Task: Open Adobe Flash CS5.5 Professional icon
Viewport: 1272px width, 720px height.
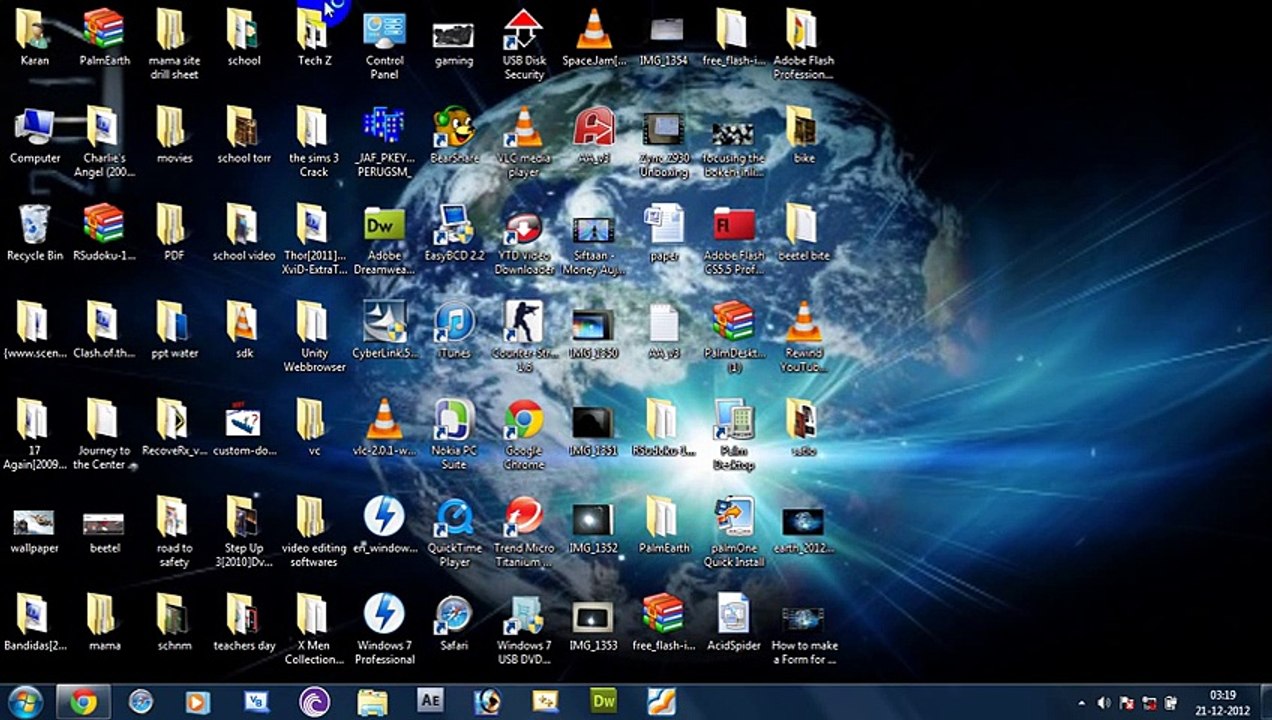Action: coord(734,241)
